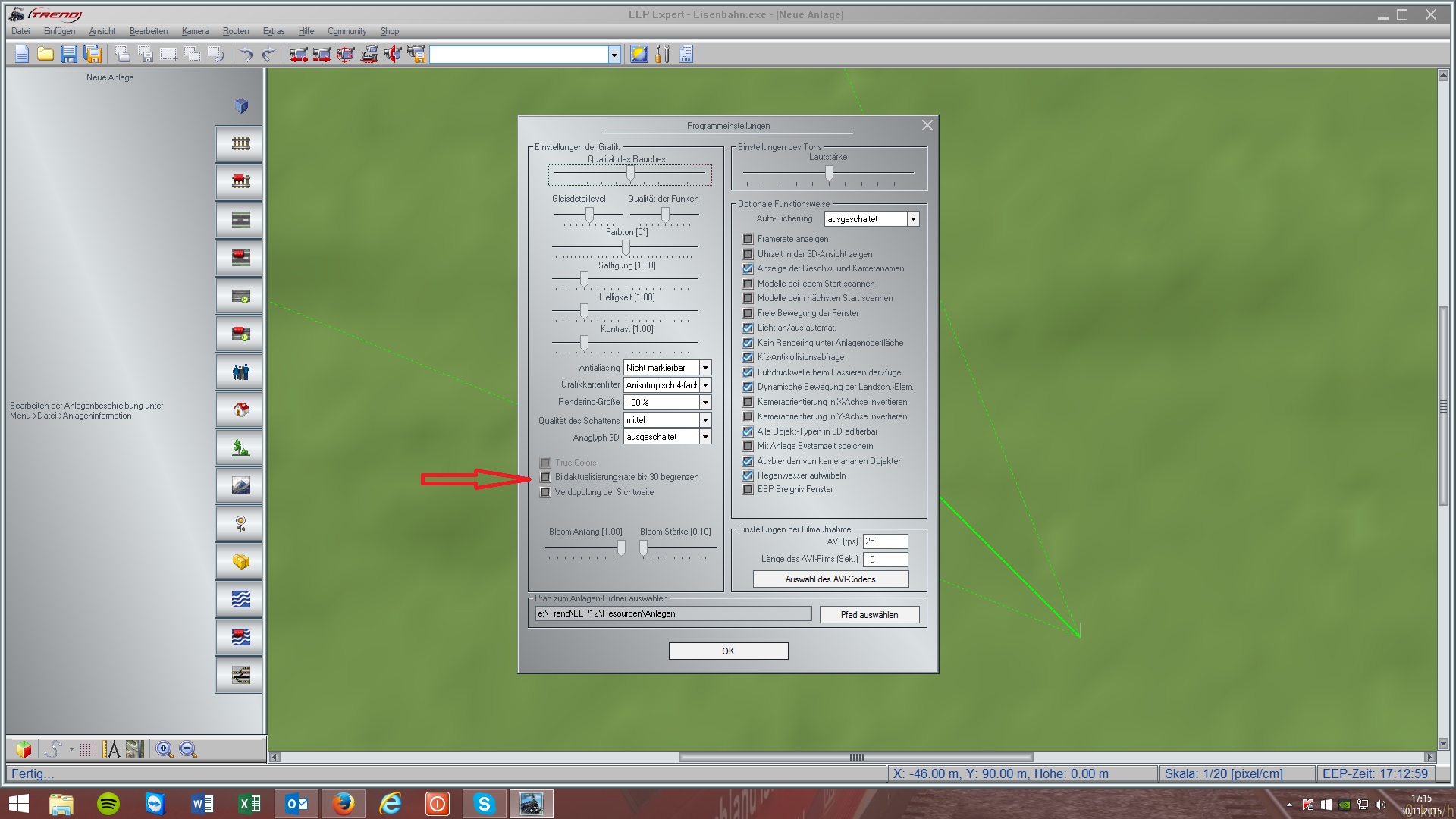Select the people/figures sidebar icon
Screen dimensions: 1456x819
coord(240,372)
